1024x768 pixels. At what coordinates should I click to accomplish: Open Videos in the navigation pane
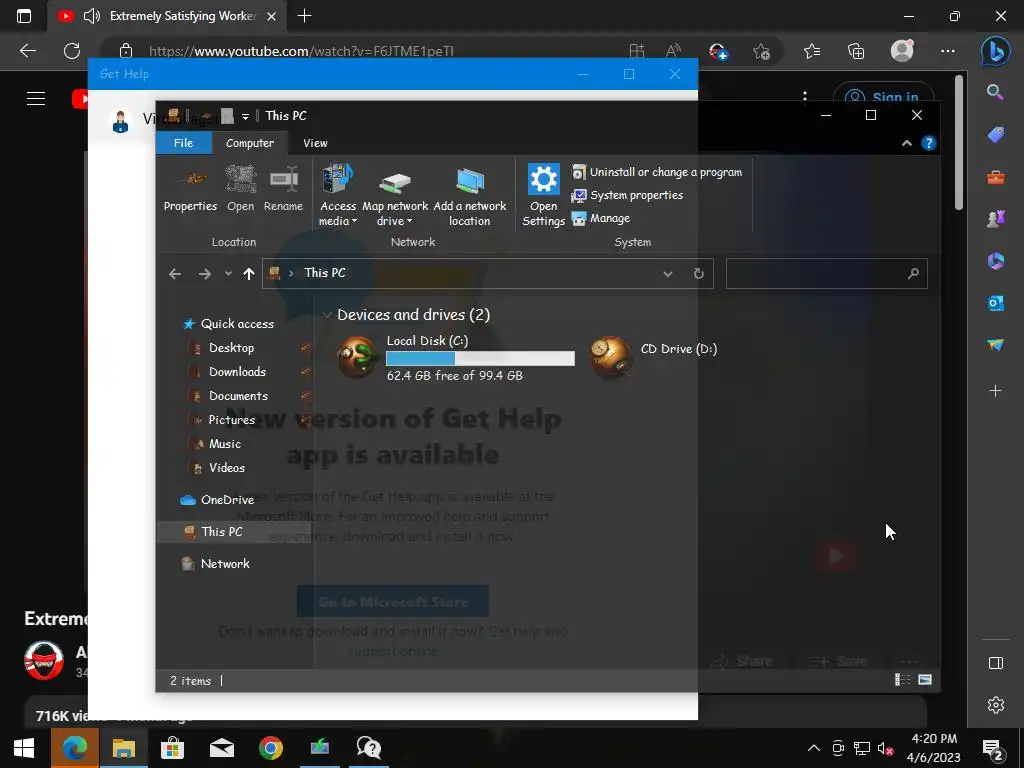click(227, 468)
